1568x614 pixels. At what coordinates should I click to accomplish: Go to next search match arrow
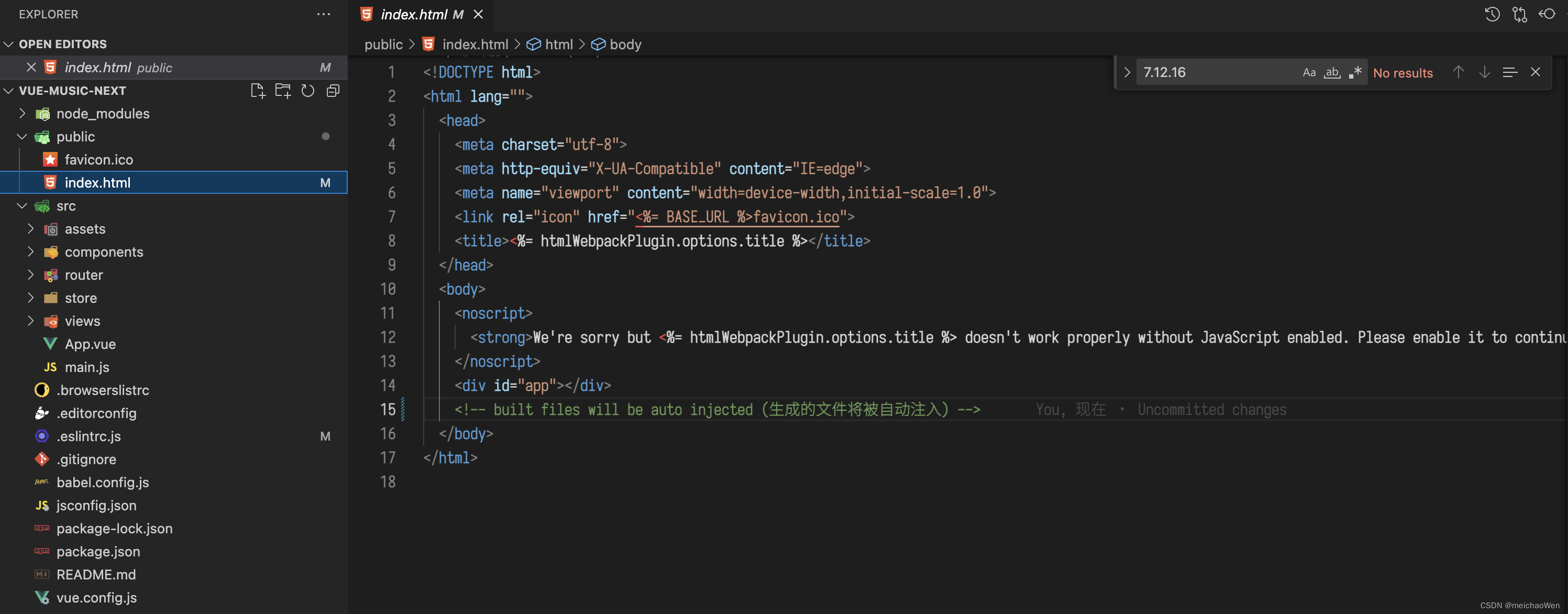[1484, 72]
